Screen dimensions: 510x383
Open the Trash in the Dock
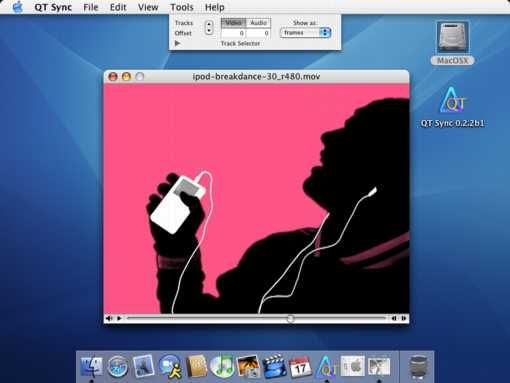click(x=418, y=367)
